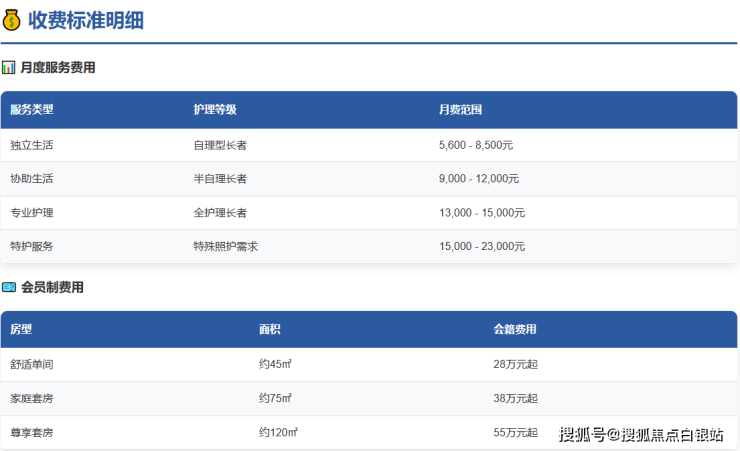Click the 面积 column header
Image resolution: width=740 pixels, height=451 pixels.
pos(270,329)
